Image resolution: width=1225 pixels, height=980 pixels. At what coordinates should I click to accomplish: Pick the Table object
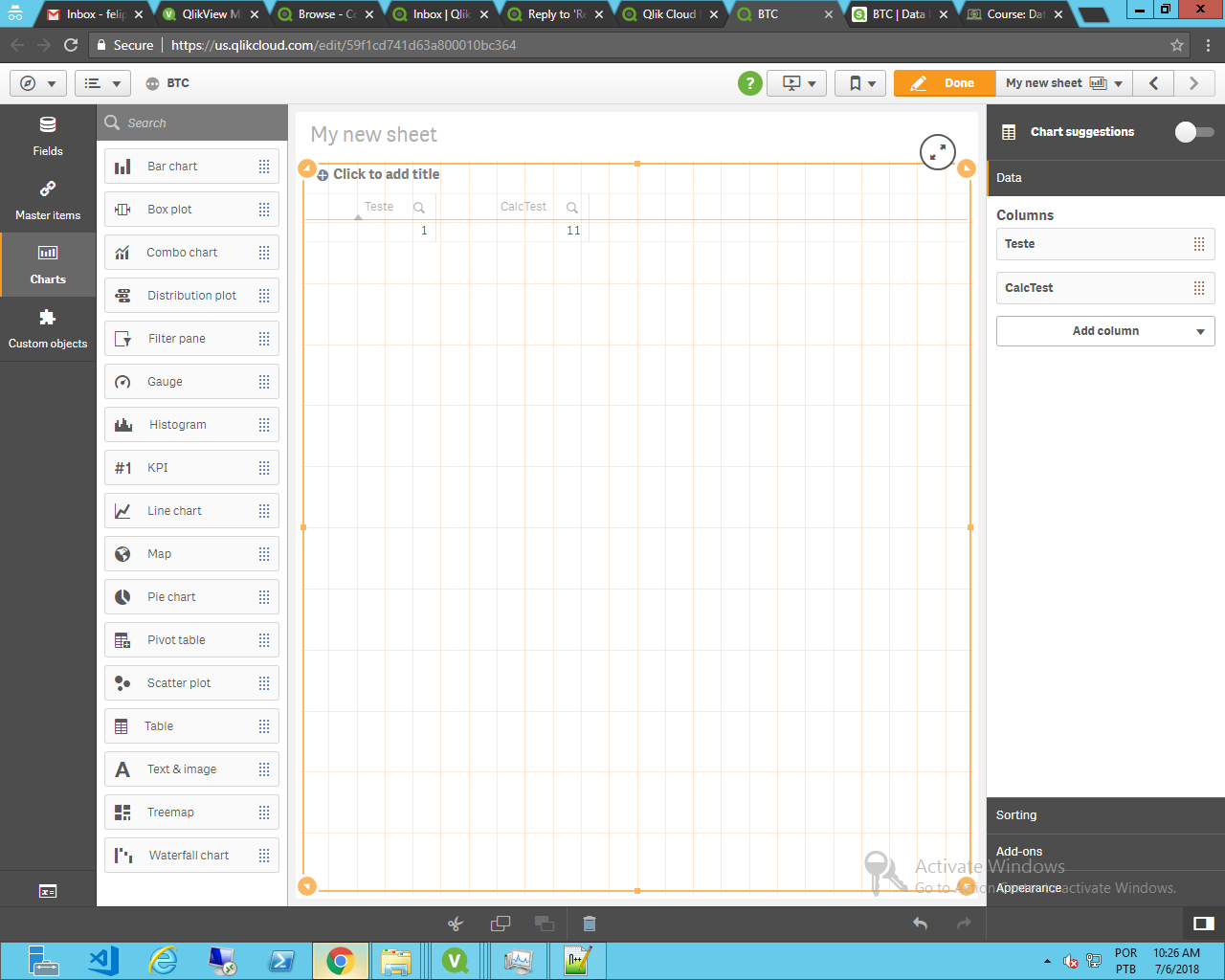[x=191, y=726]
